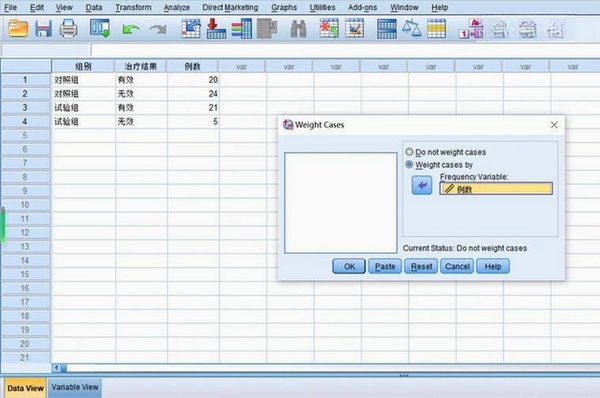
Task: Open Help from Weight Cases dialog
Action: pyautogui.click(x=493, y=266)
